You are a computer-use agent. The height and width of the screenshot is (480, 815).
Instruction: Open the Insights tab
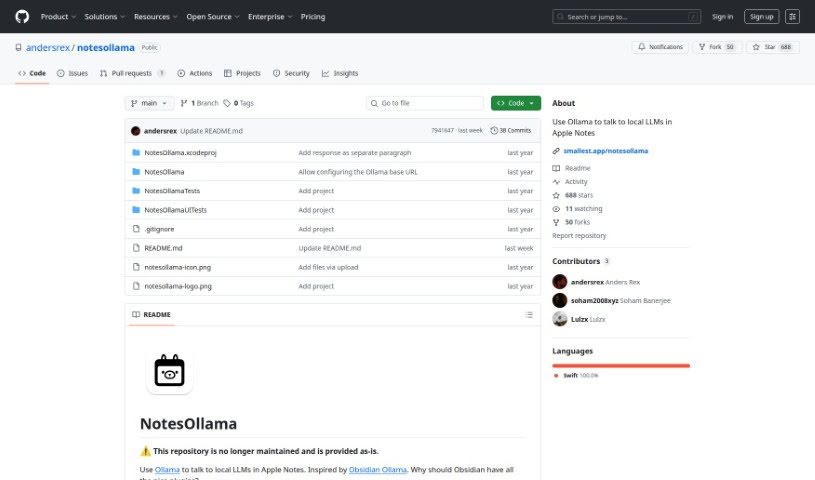(340, 73)
